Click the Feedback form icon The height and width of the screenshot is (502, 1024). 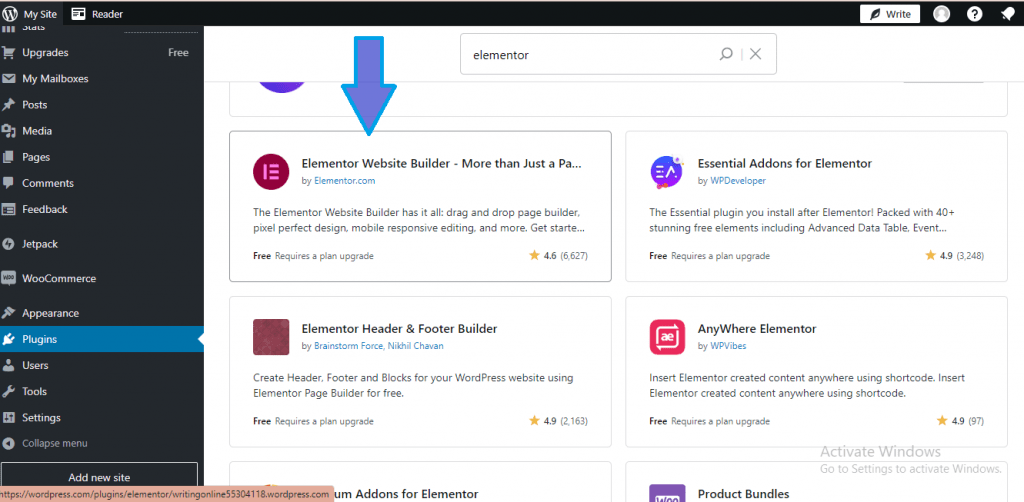coord(8,210)
